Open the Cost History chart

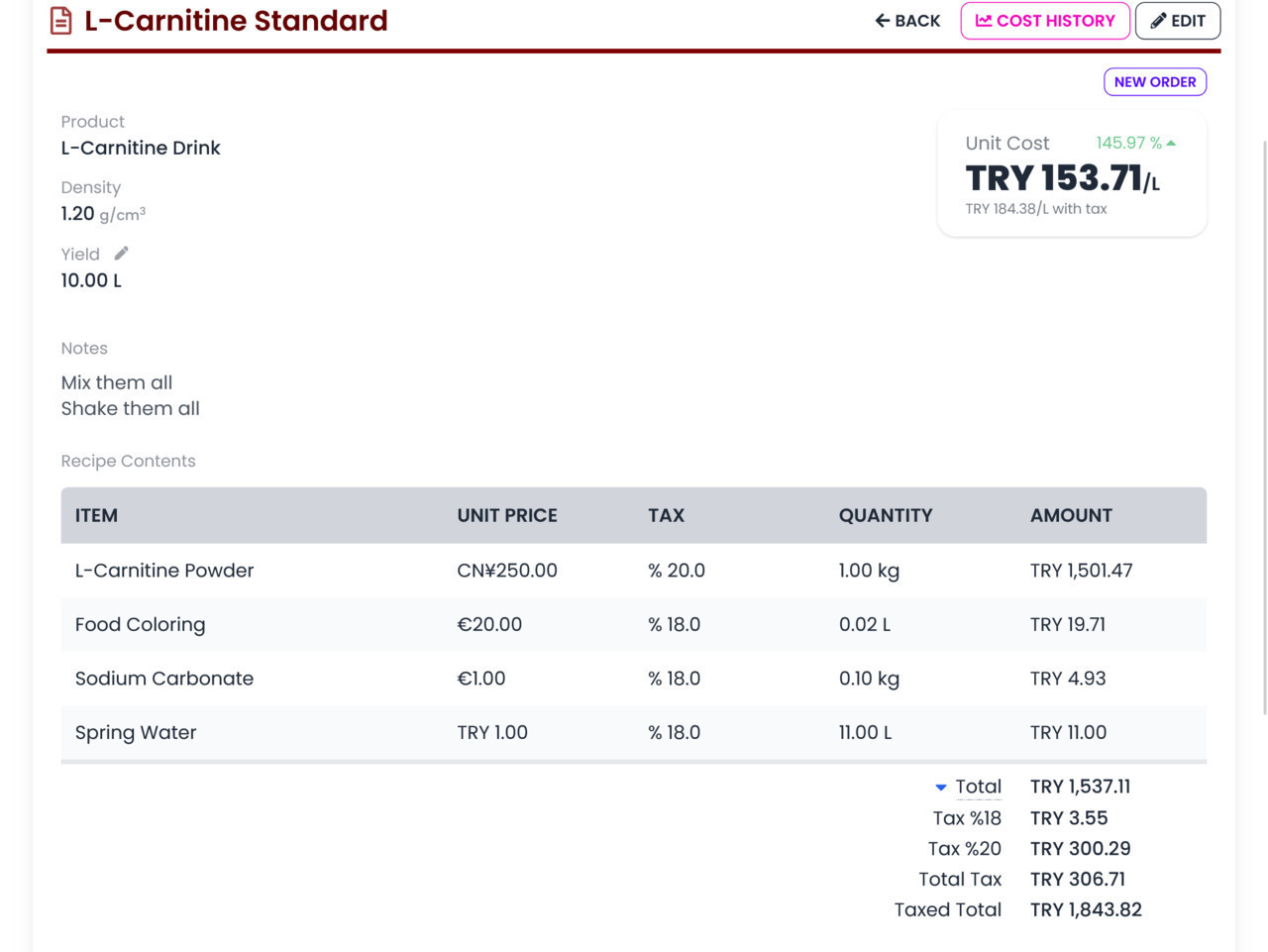[x=1045, y=21]
